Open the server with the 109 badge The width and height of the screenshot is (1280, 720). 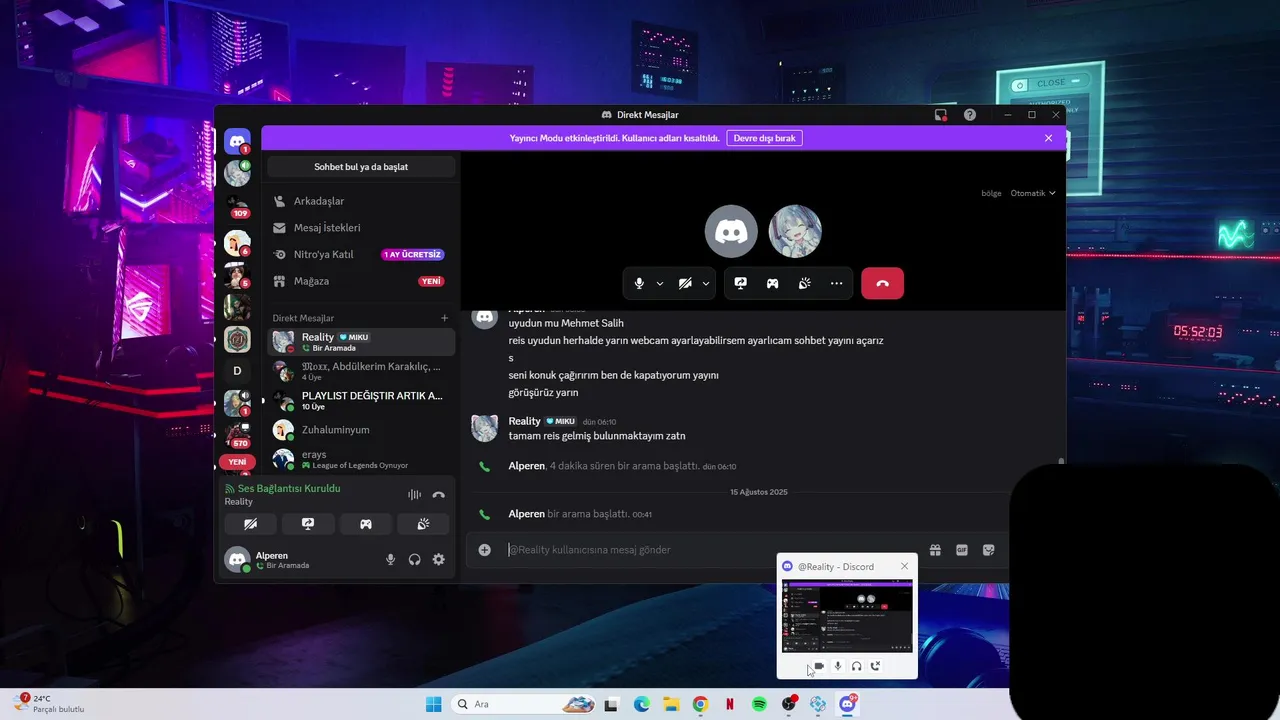pyautogui.click(x=237, y=205)
